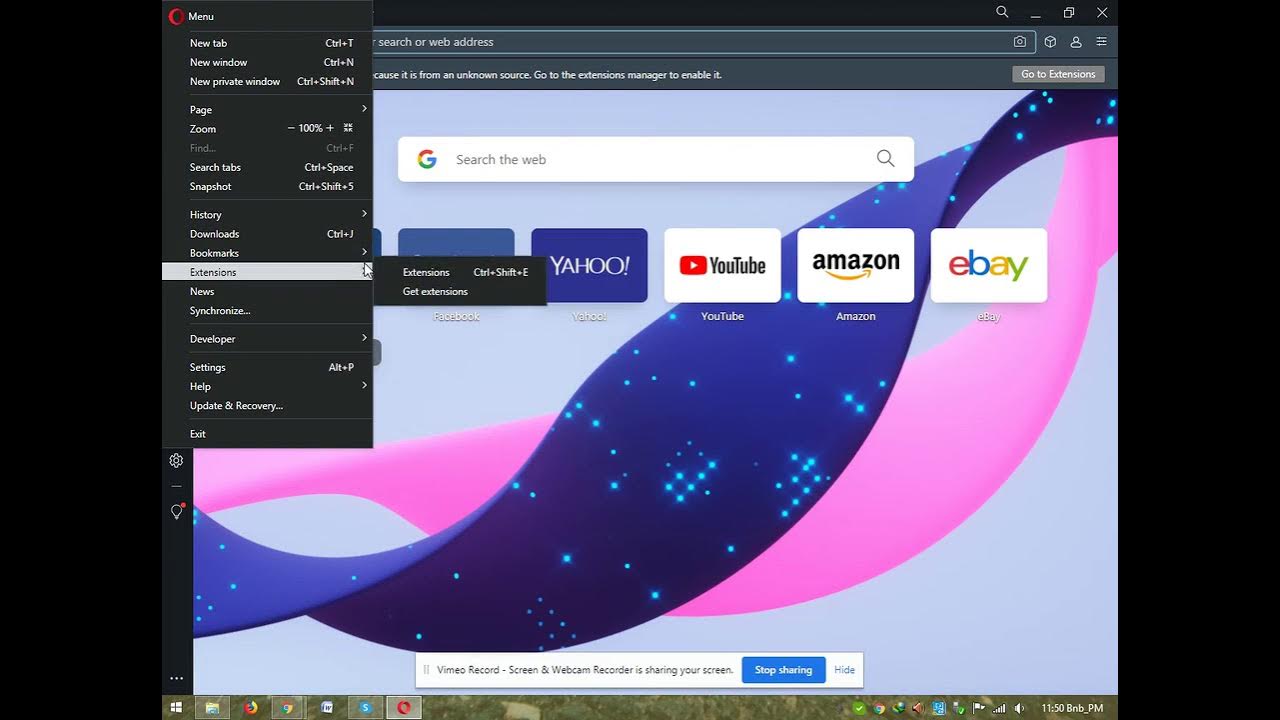The width and height of the screenshot is (1280, 720).
Task: Click the magnifier icon in web search box
Action: pyautogui.click(x=885, y=158)
